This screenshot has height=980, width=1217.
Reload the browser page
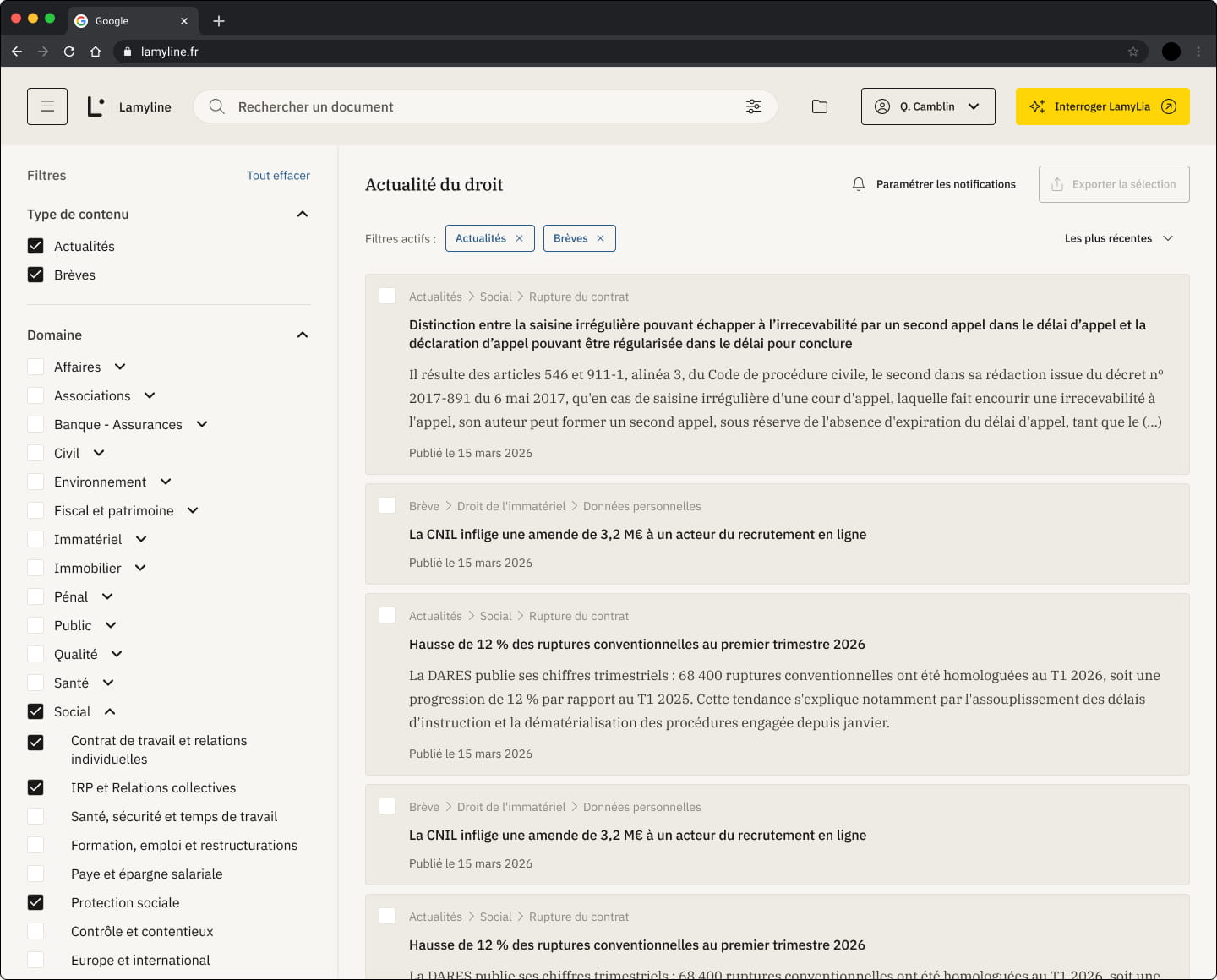coord(69,52)
